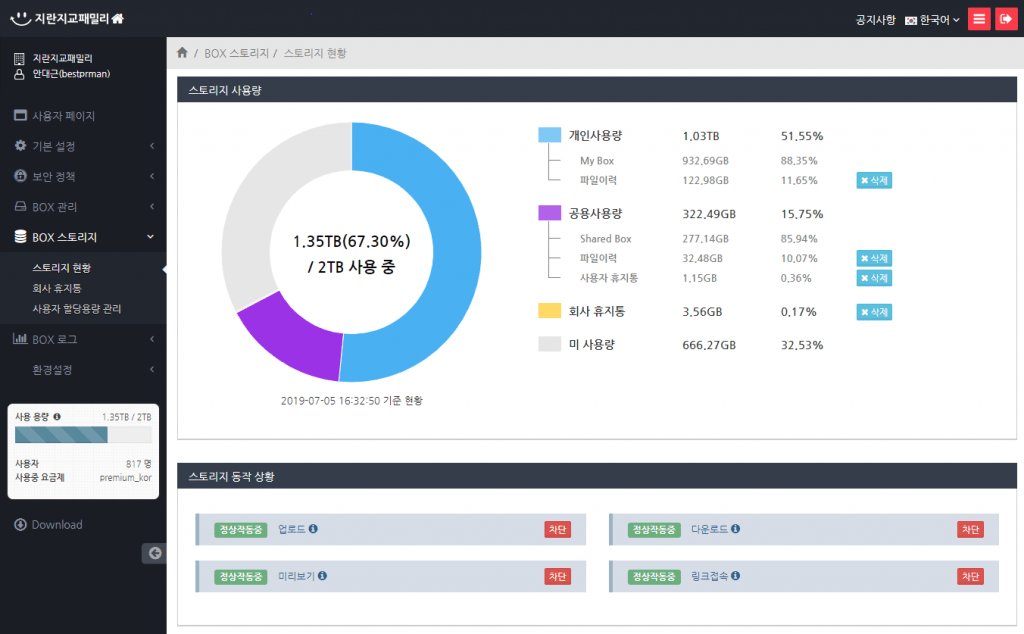The width and height of the screenshot is (1024, 634).
Task: Block downloads with the 차단 button
Action: (970, 529)
